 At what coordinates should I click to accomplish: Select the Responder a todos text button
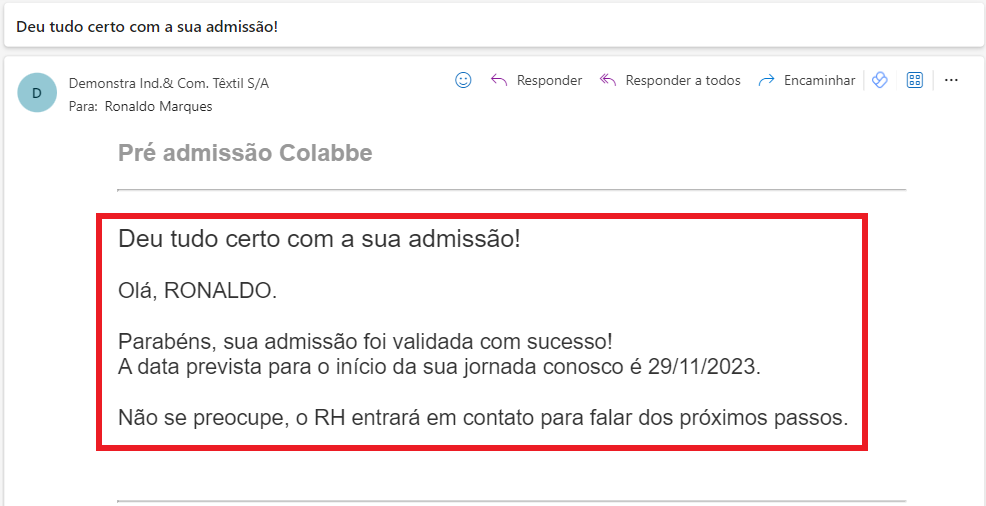pyautogui.click(x=683, y=80)
